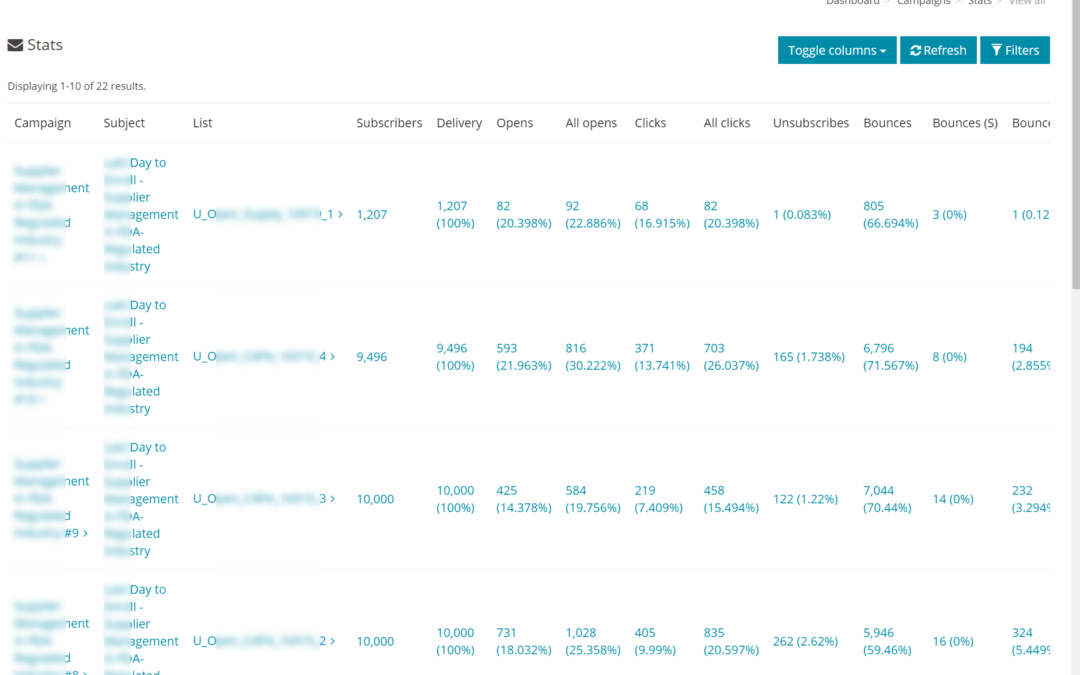Click opens value 731 (18.032%)
Viewport: 1080px width, 675px height.
(x=523, y=641)
